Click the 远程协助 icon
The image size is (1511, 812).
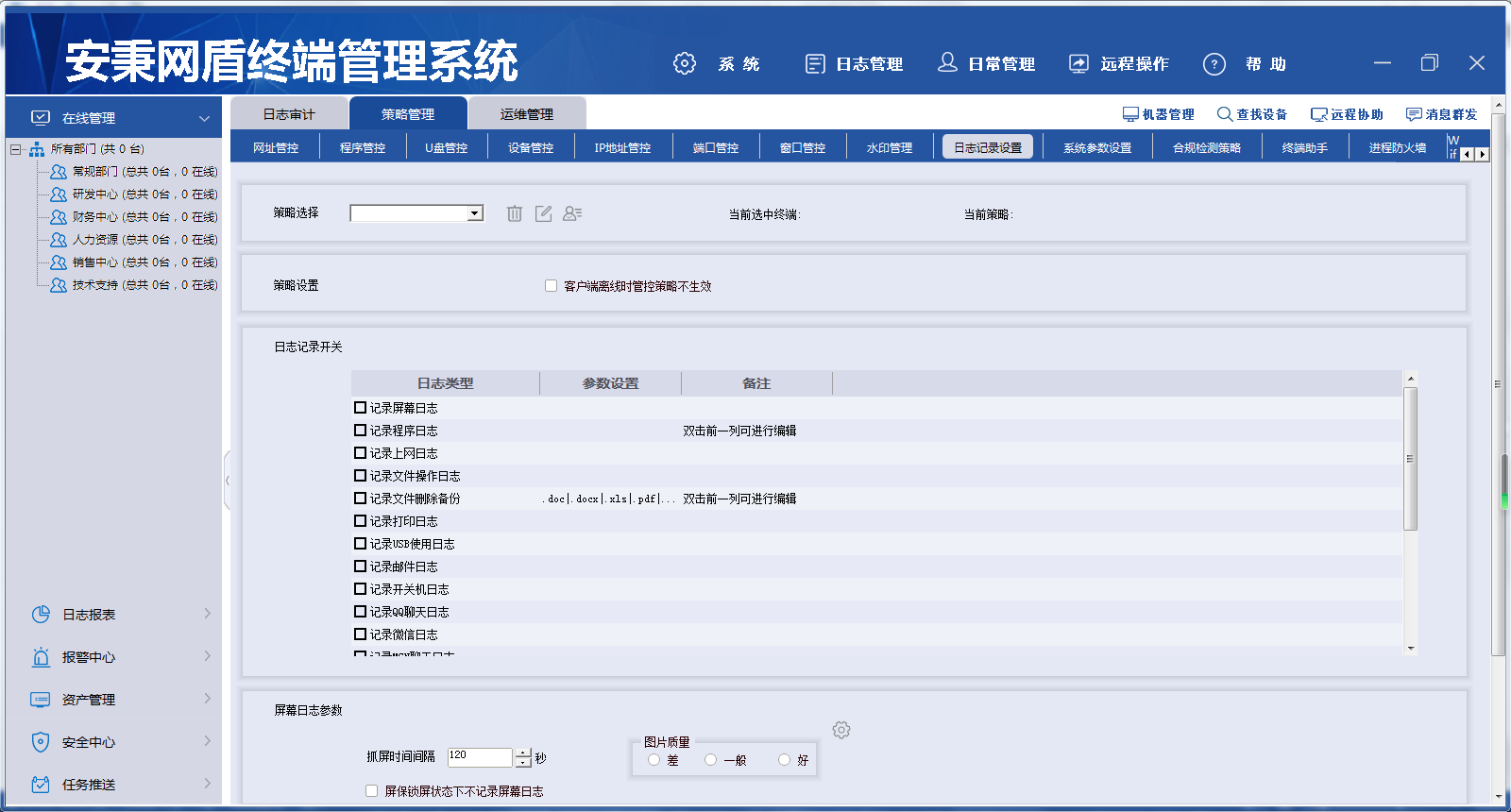1319,114
